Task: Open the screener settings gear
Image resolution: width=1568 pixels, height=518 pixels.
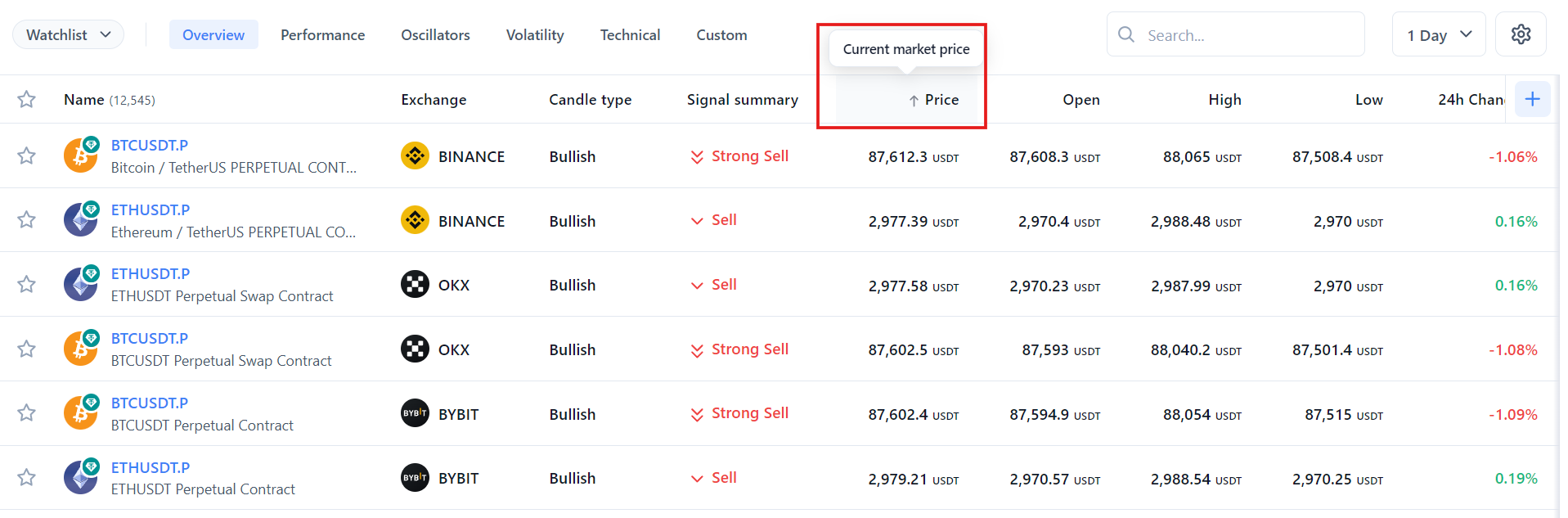Action: coord(1521,34)
